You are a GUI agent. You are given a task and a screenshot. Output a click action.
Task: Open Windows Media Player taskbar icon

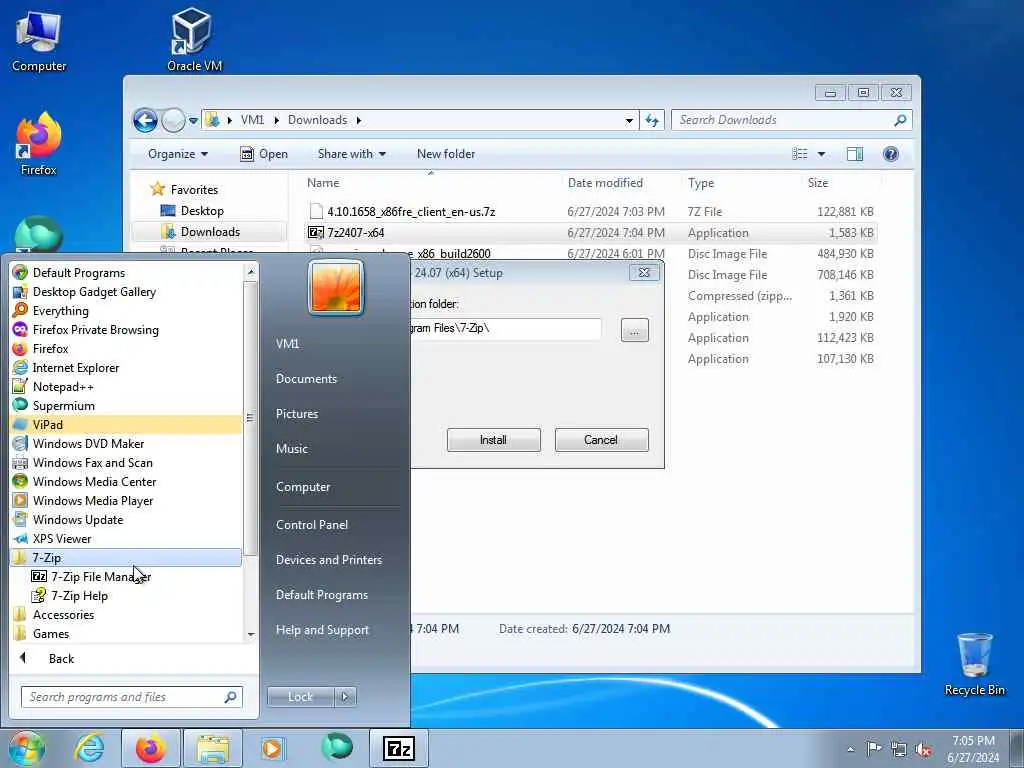tap(272, 748)
